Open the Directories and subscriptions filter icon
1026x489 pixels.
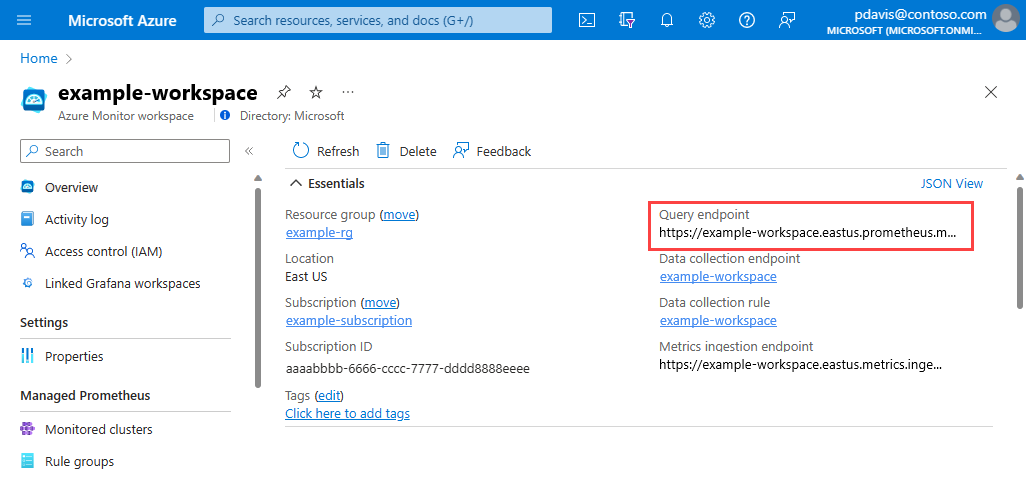click(627, 20)
